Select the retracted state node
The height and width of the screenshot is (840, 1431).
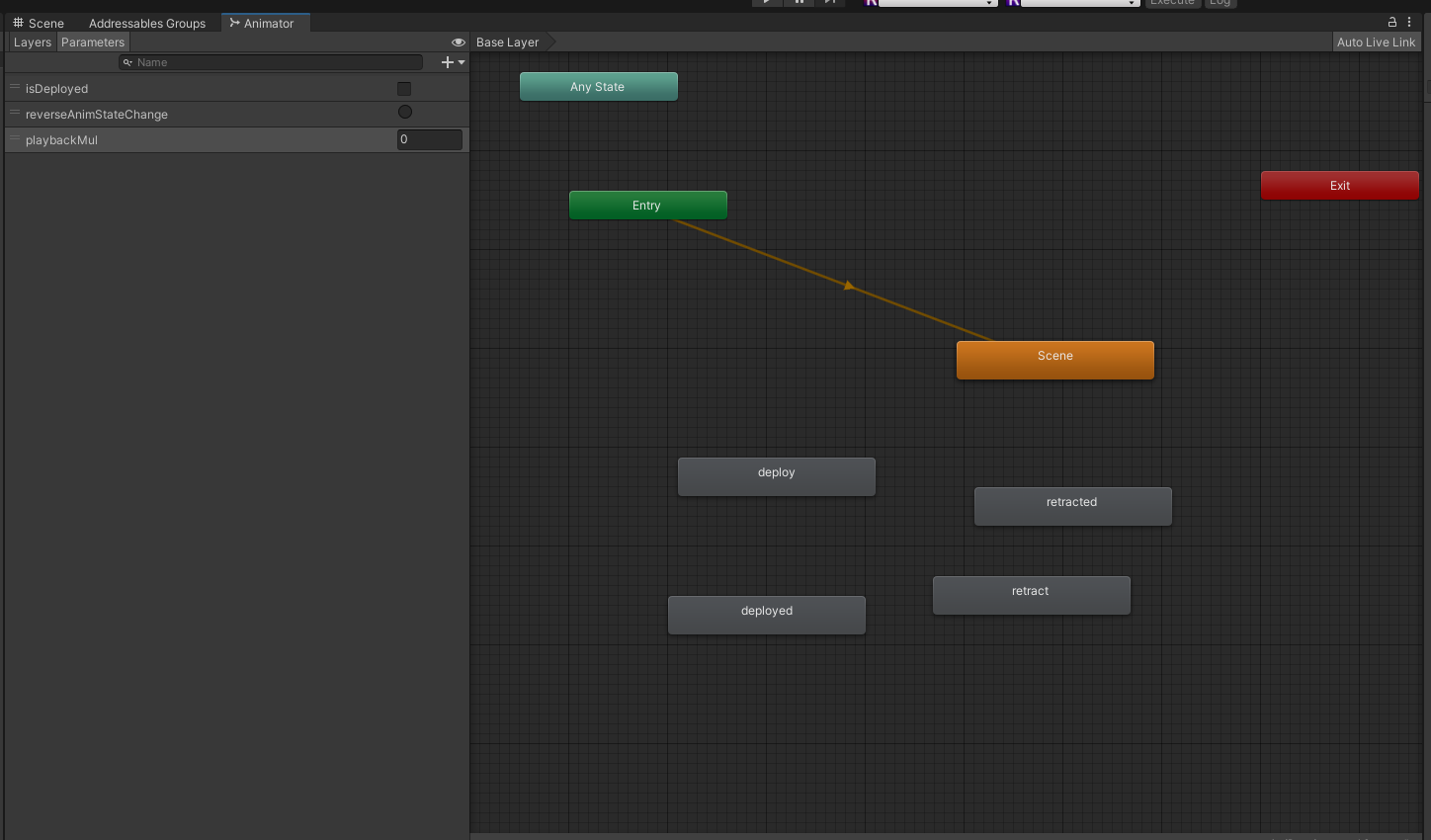click(x=1072, y=506)
